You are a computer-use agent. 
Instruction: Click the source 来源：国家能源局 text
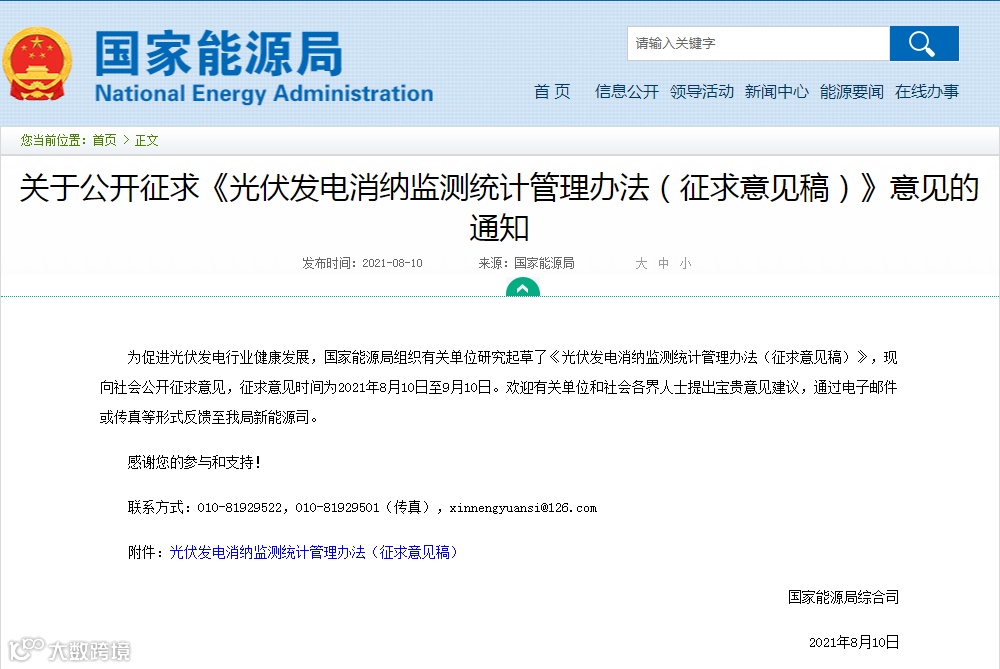click(526, 263)
